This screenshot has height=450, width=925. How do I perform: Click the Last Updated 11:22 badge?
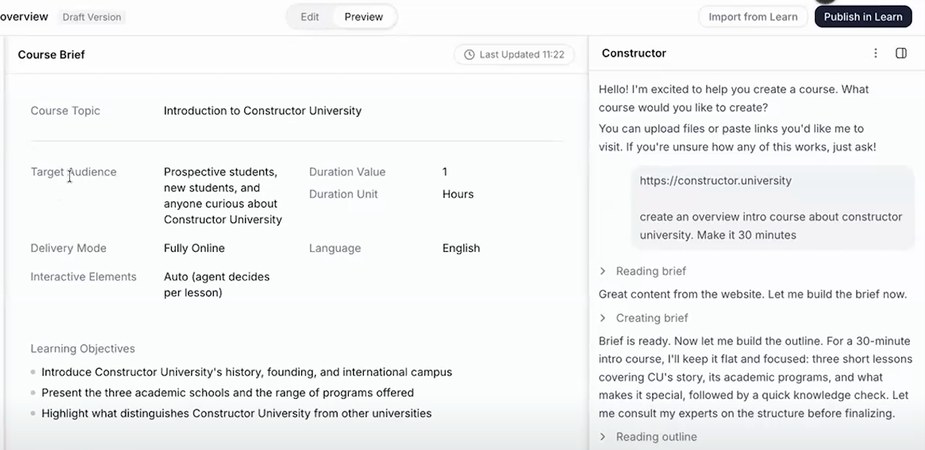pos(514,55)
